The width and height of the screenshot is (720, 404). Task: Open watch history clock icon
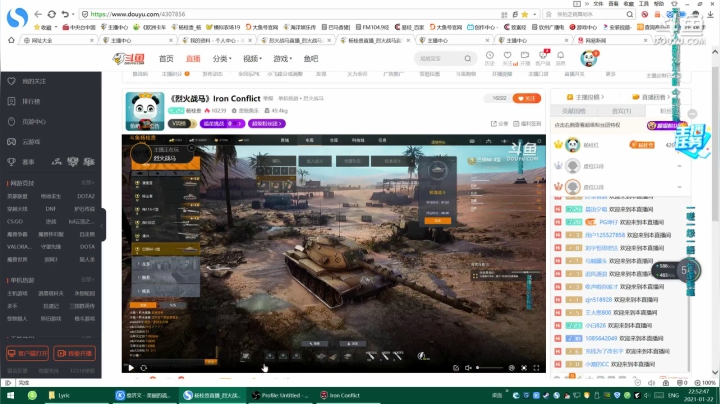490,57
